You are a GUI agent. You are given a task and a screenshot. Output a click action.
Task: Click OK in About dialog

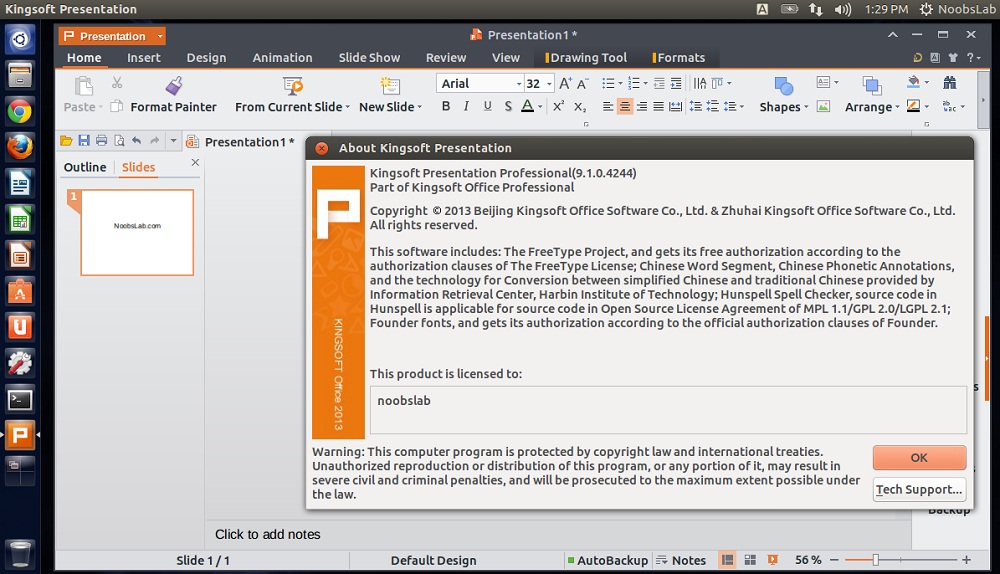[919, 457]
